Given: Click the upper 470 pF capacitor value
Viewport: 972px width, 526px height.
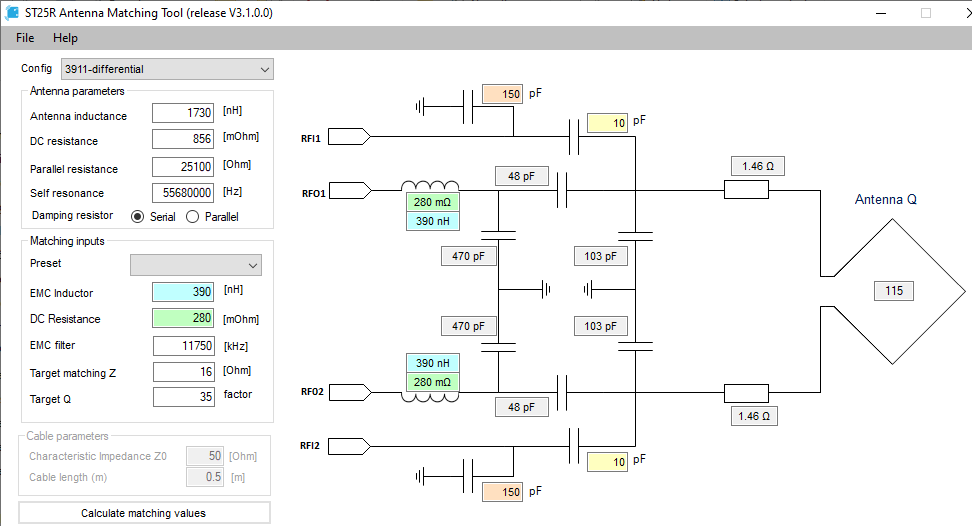Looking at the screenshot, I should click(469, 256).
